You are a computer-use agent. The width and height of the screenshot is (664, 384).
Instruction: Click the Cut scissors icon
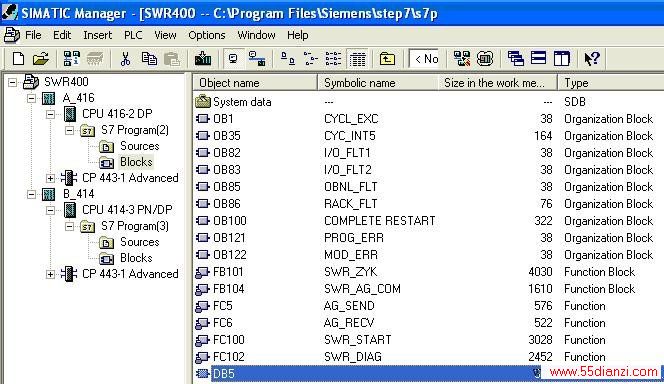(125, 58)
